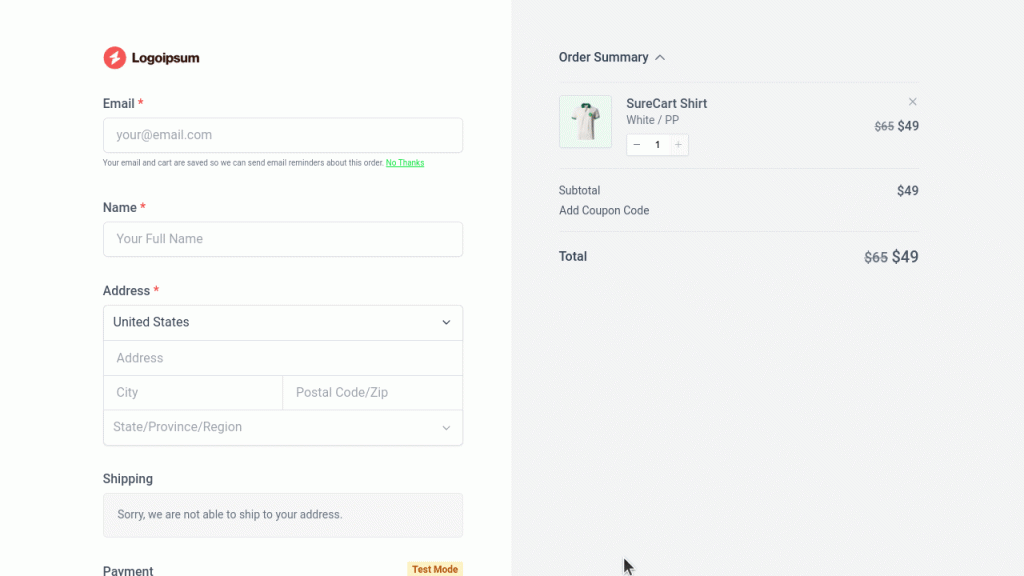Viewport: 1024px width, 576px height.
Task: Click the country dropdown arrow icon
Action: (x=446, y=322)
